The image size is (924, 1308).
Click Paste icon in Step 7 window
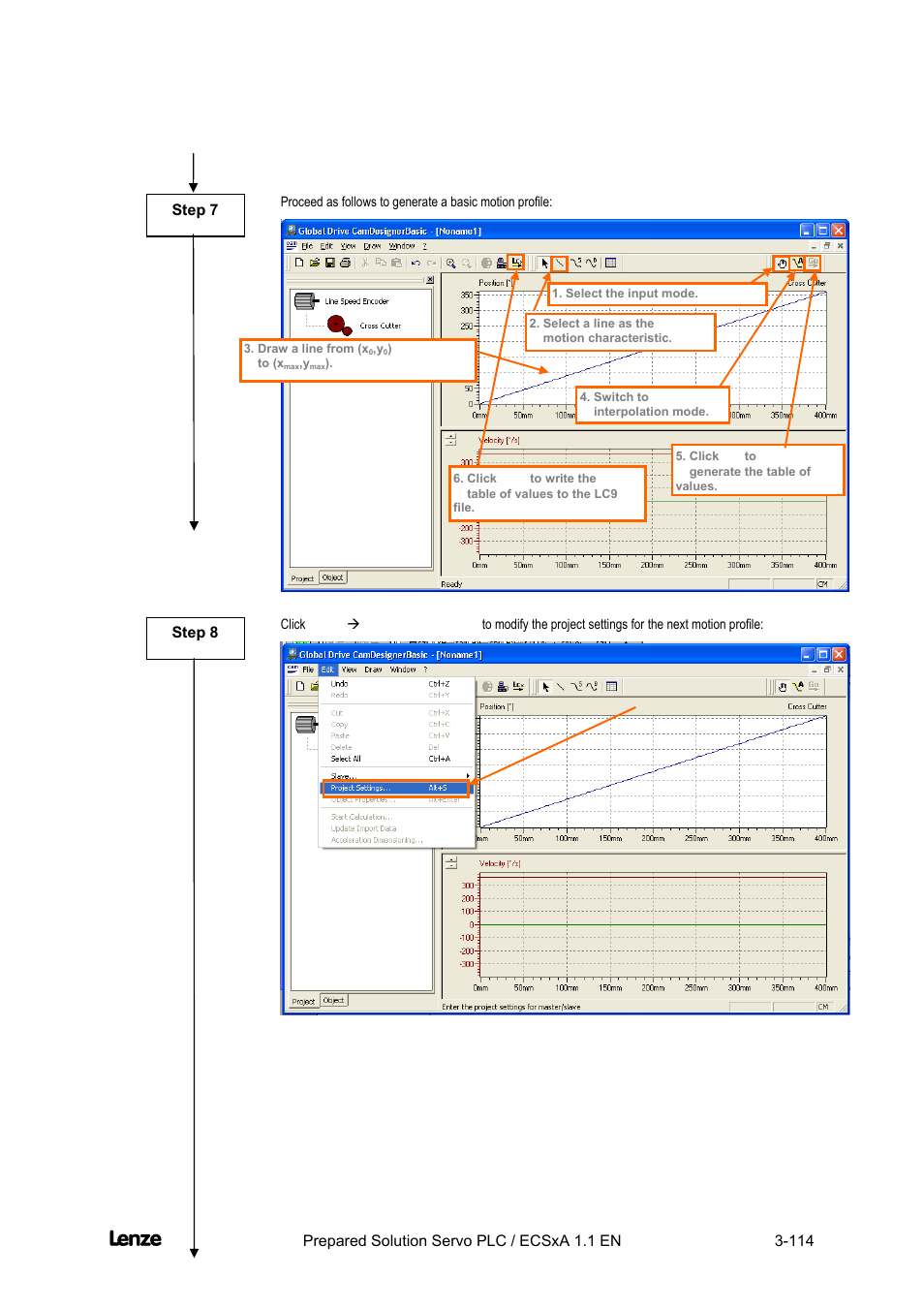pyautogui.click(x=396, y=263)
